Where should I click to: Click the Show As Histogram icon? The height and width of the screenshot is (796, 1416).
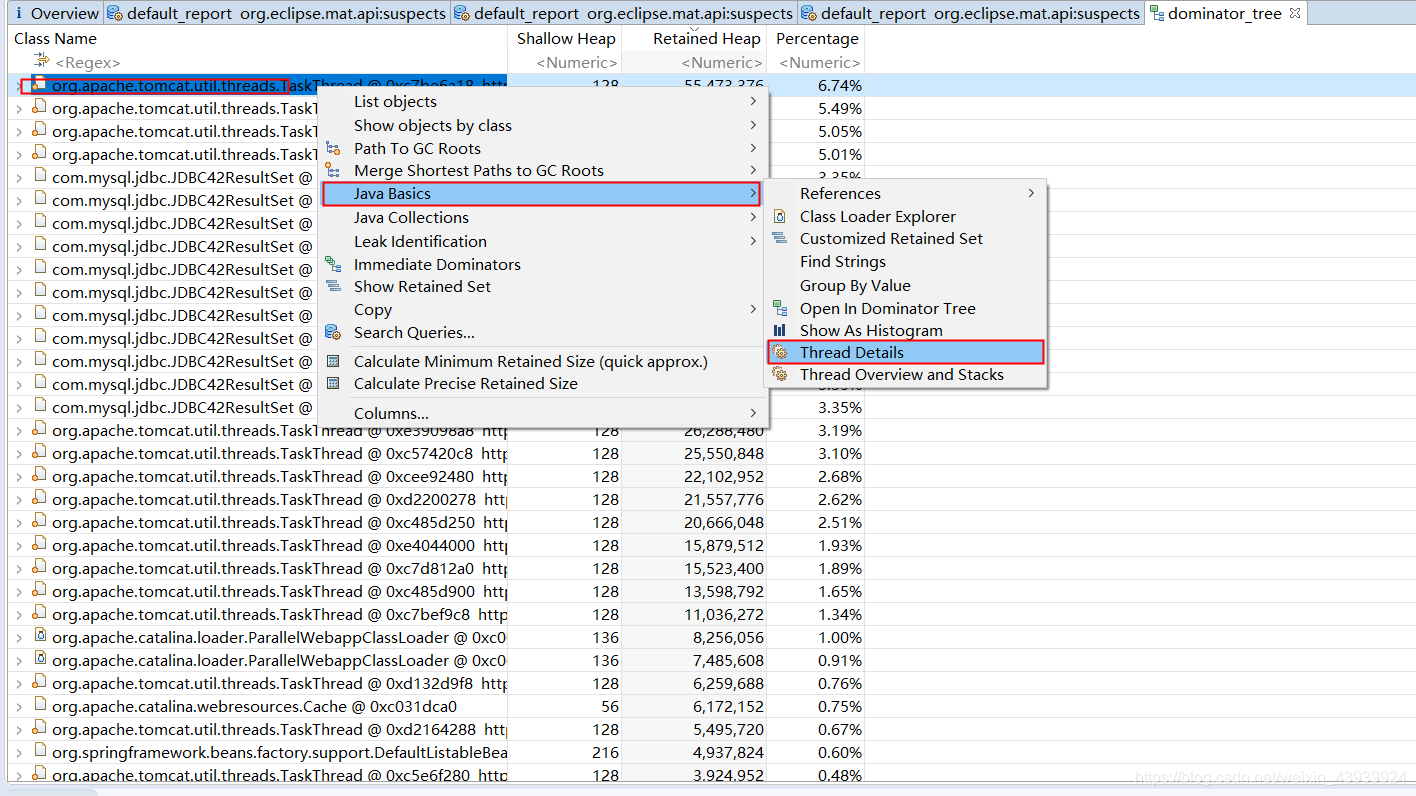[x=780, y=331]
